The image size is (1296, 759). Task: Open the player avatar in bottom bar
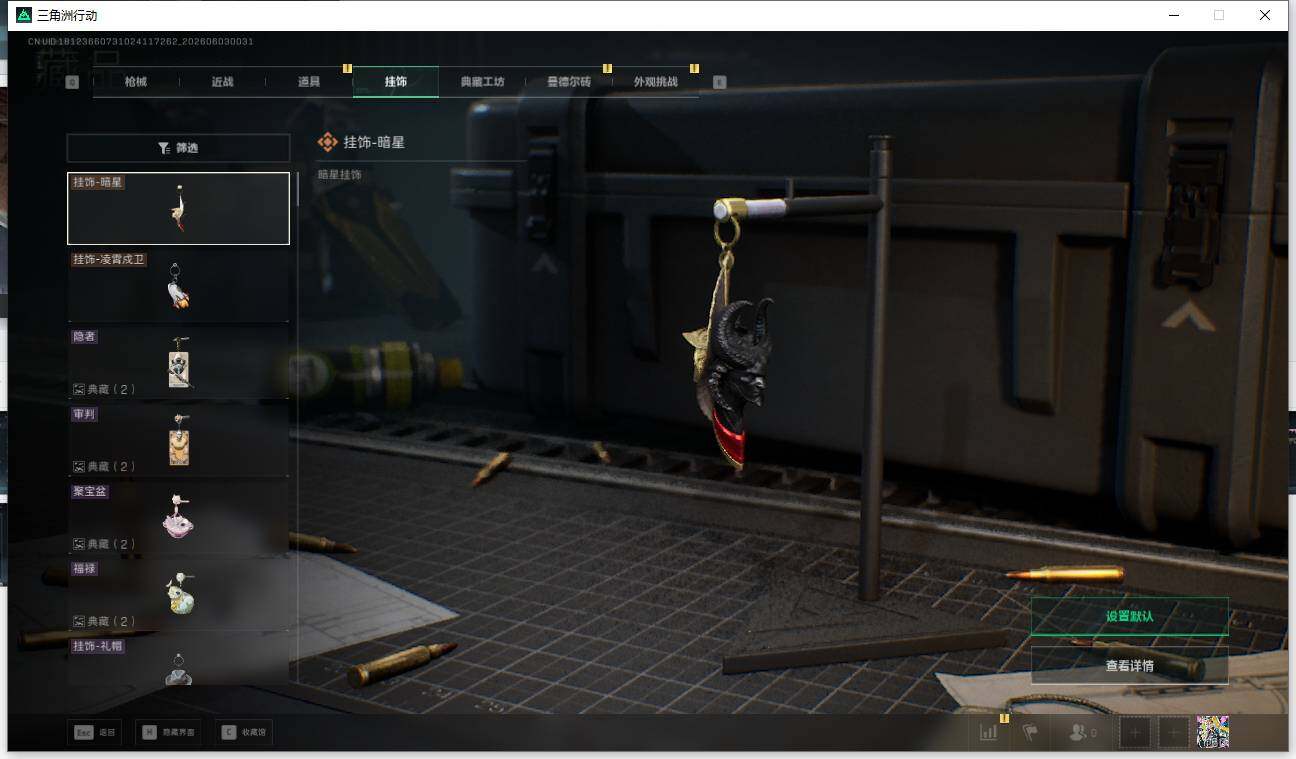(x=1213, y=732)
